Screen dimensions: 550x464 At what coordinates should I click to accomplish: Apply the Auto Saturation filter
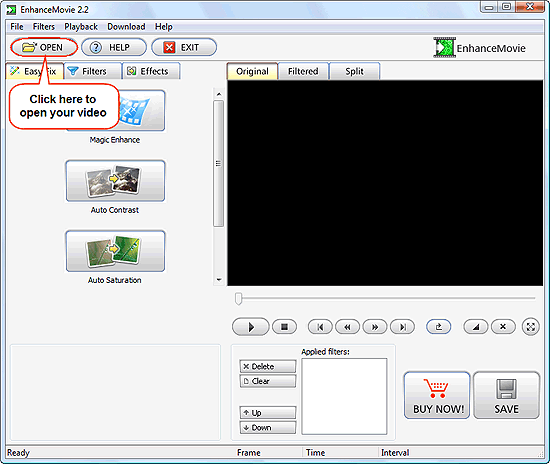(x=115, y=251)
